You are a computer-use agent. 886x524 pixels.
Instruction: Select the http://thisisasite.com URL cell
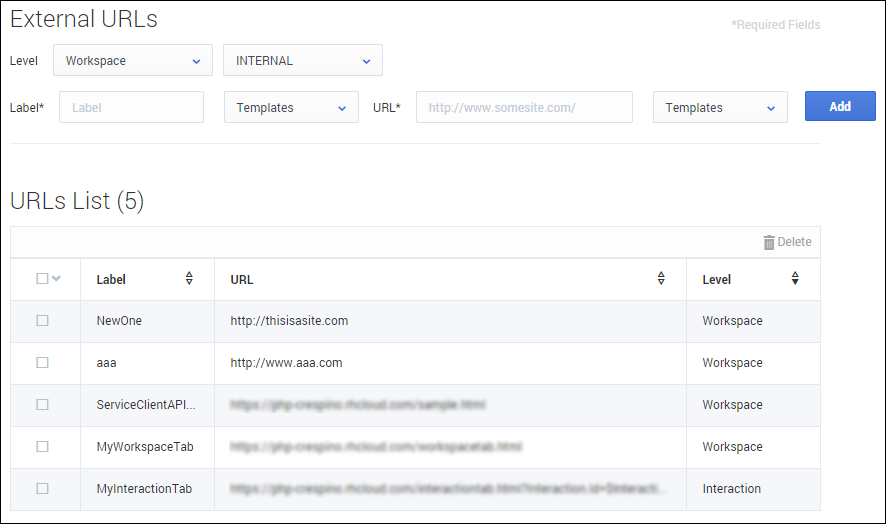click(289, 321)
